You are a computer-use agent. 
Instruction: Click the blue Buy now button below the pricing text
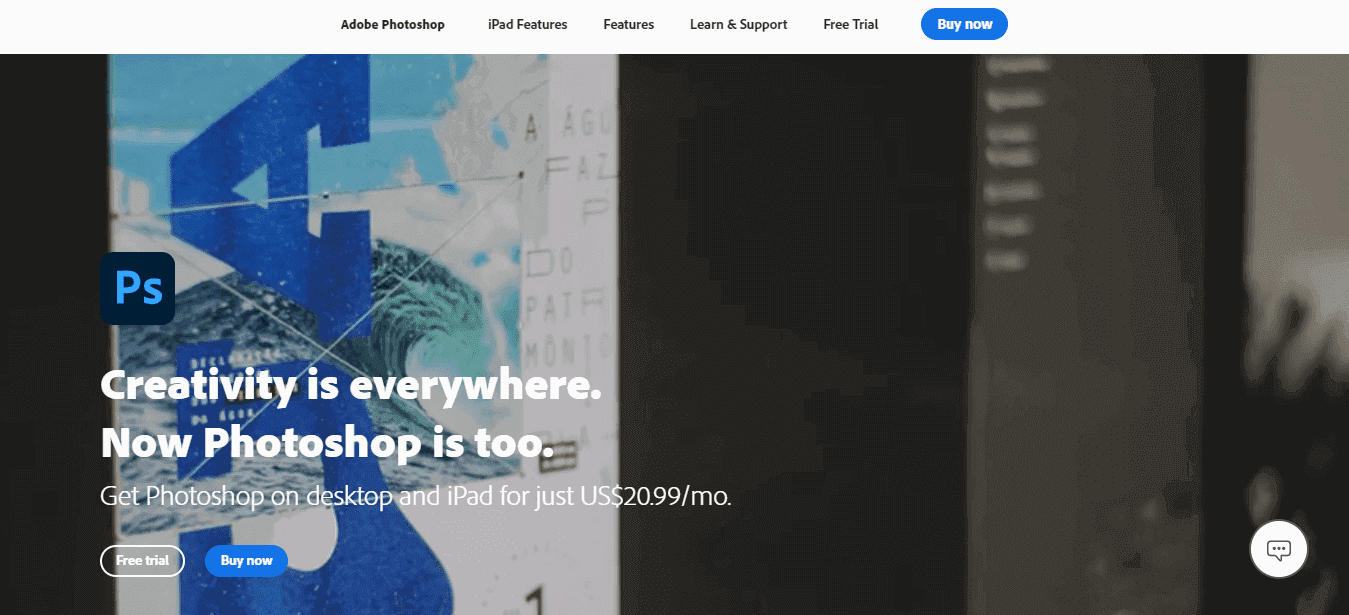pos(246,561)
